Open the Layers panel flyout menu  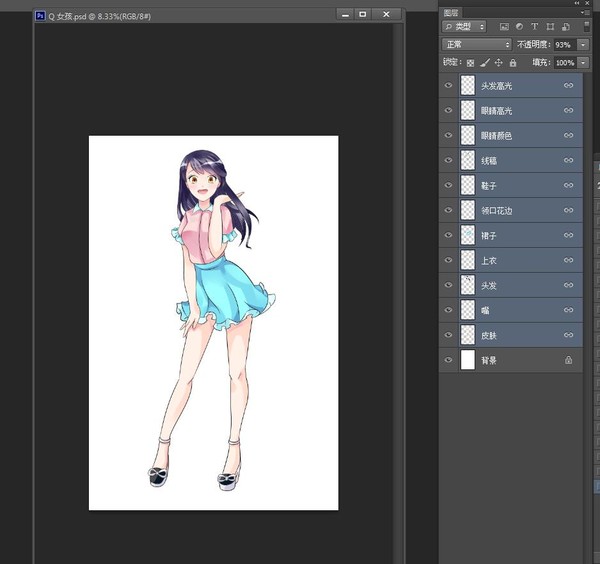tap(585, 13)
